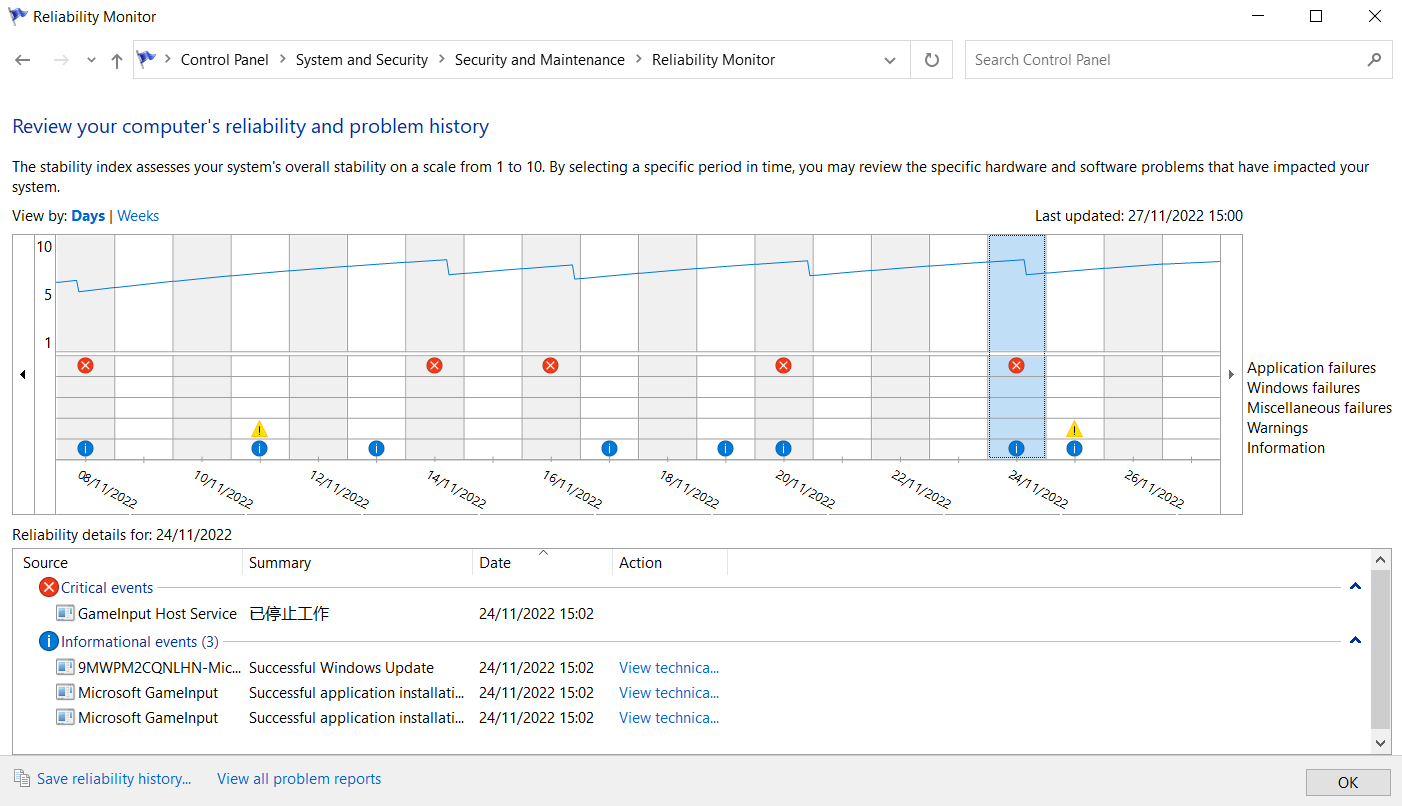Click the critical error icon on 08/11/2022
This screenshot has width=1402, height=806.
(x=85, y=366)
